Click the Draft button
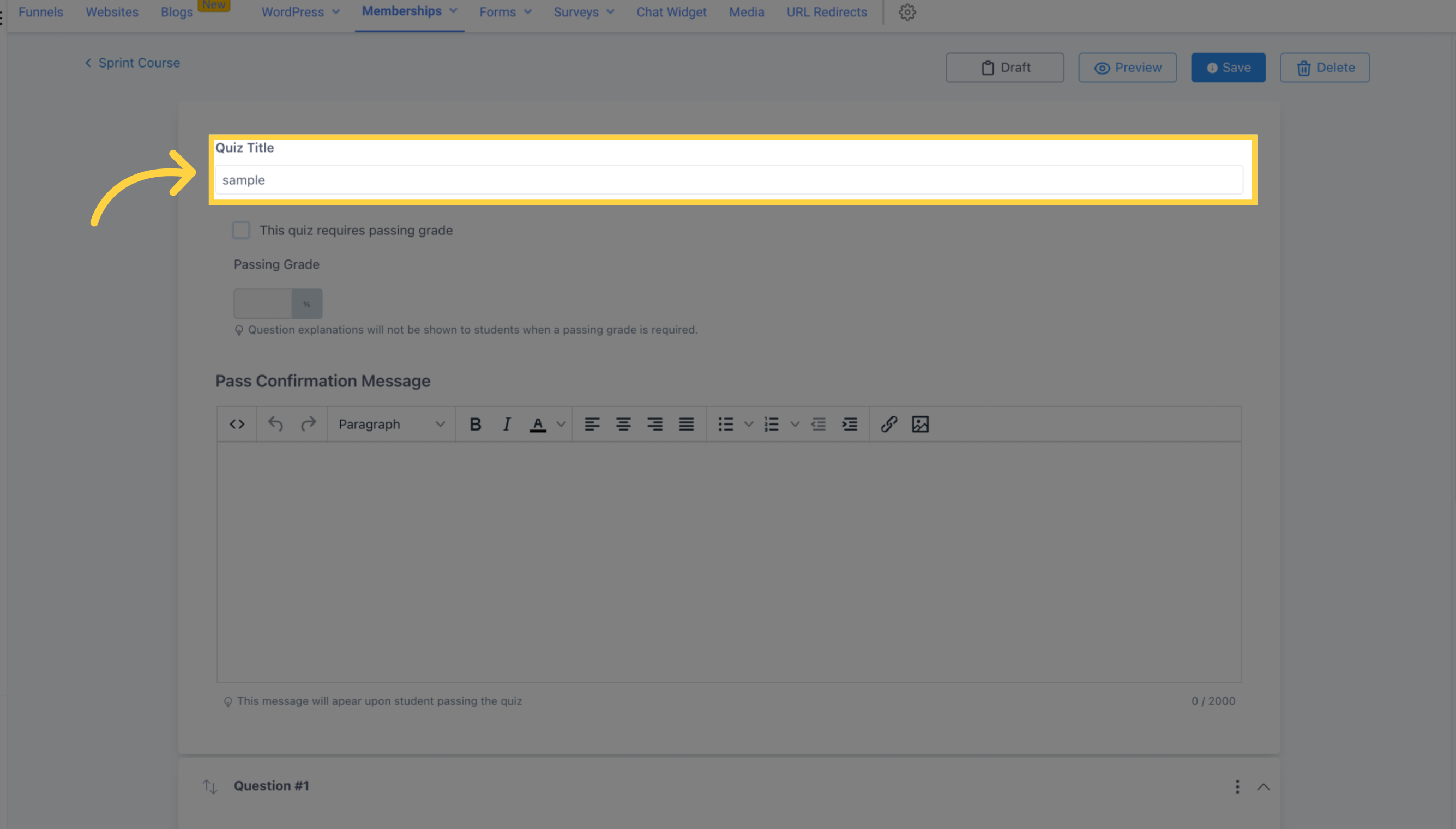This screenshot has height=829, width=1456. 1005,67
